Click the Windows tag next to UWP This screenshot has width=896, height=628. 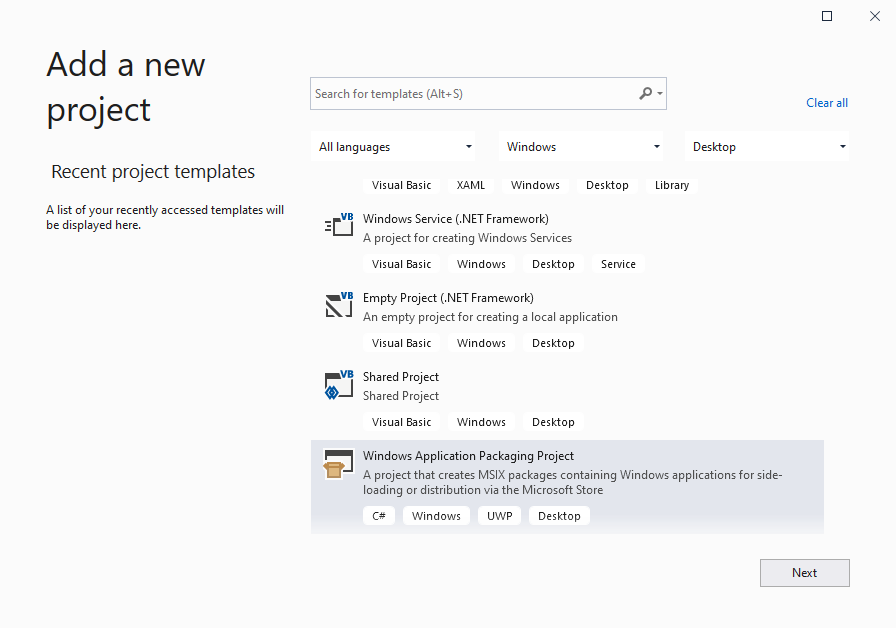tap(436, 516)
